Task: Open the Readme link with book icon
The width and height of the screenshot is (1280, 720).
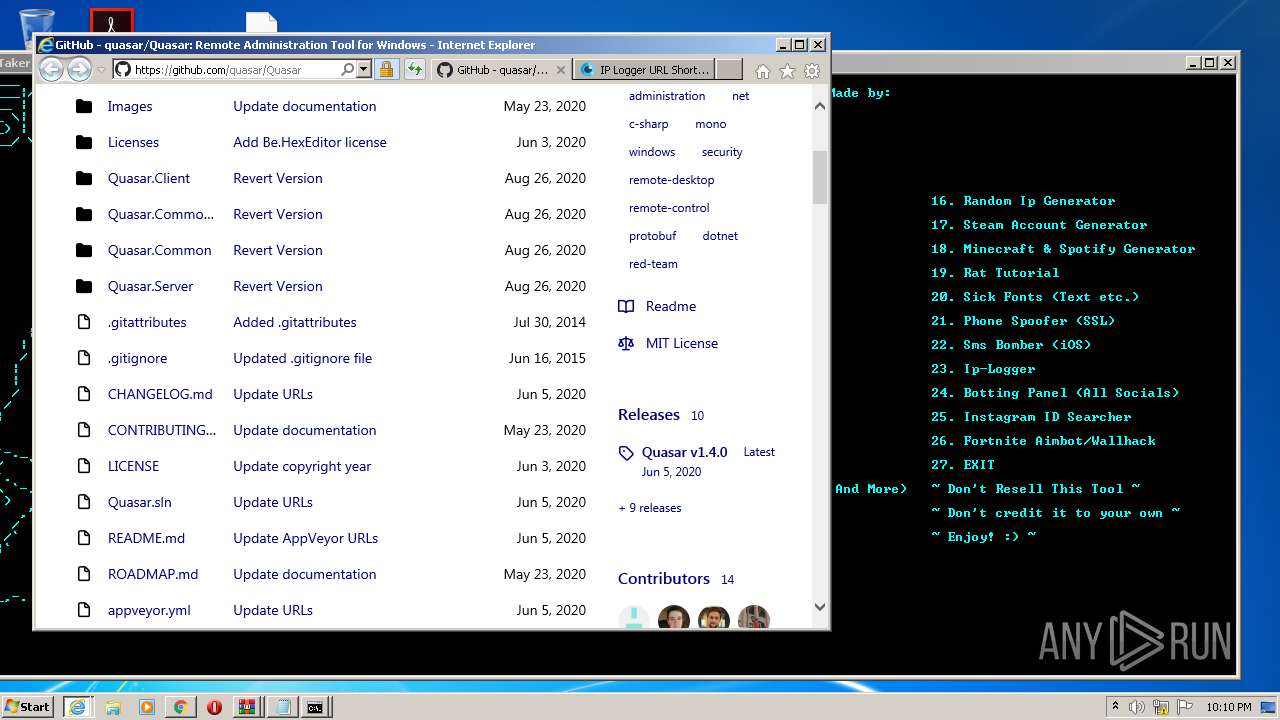Action: coord(657,306)
